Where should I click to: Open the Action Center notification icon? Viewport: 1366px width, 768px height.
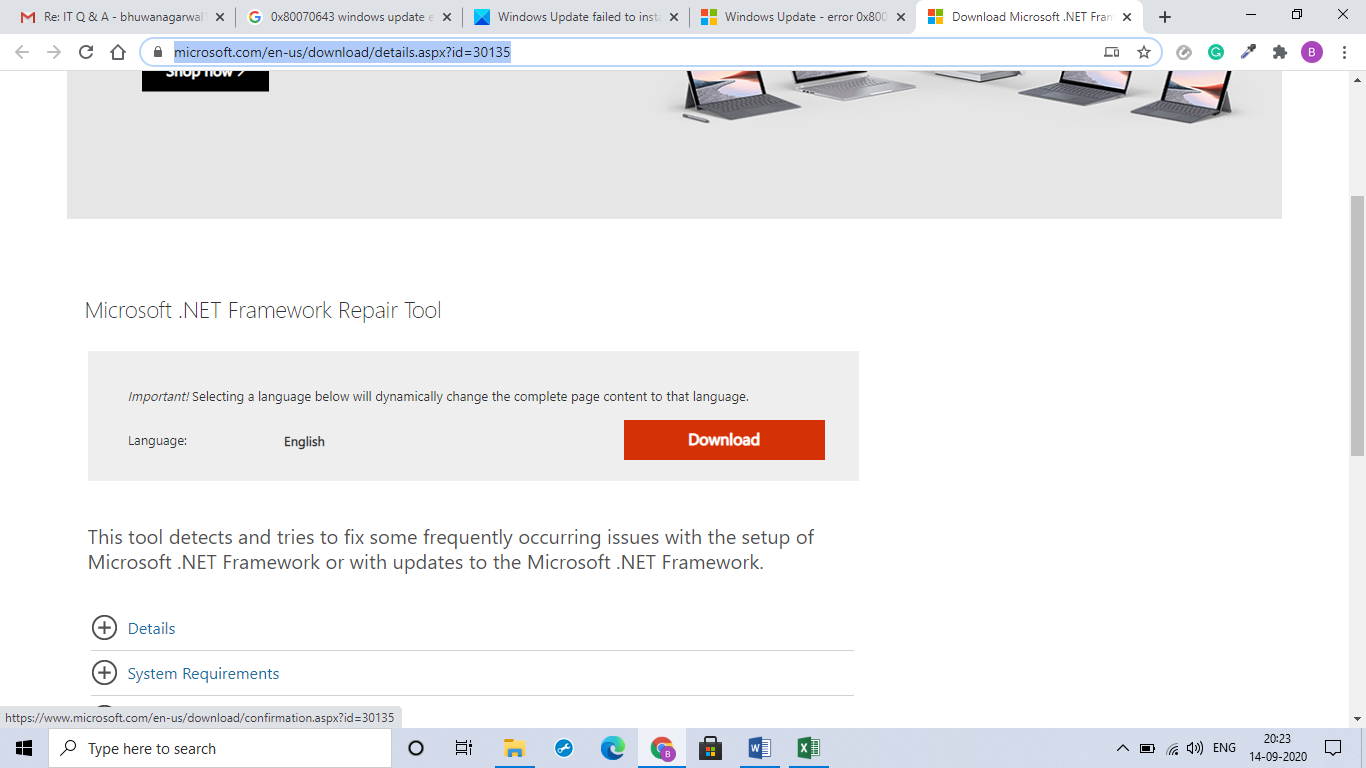[1334, 747]
